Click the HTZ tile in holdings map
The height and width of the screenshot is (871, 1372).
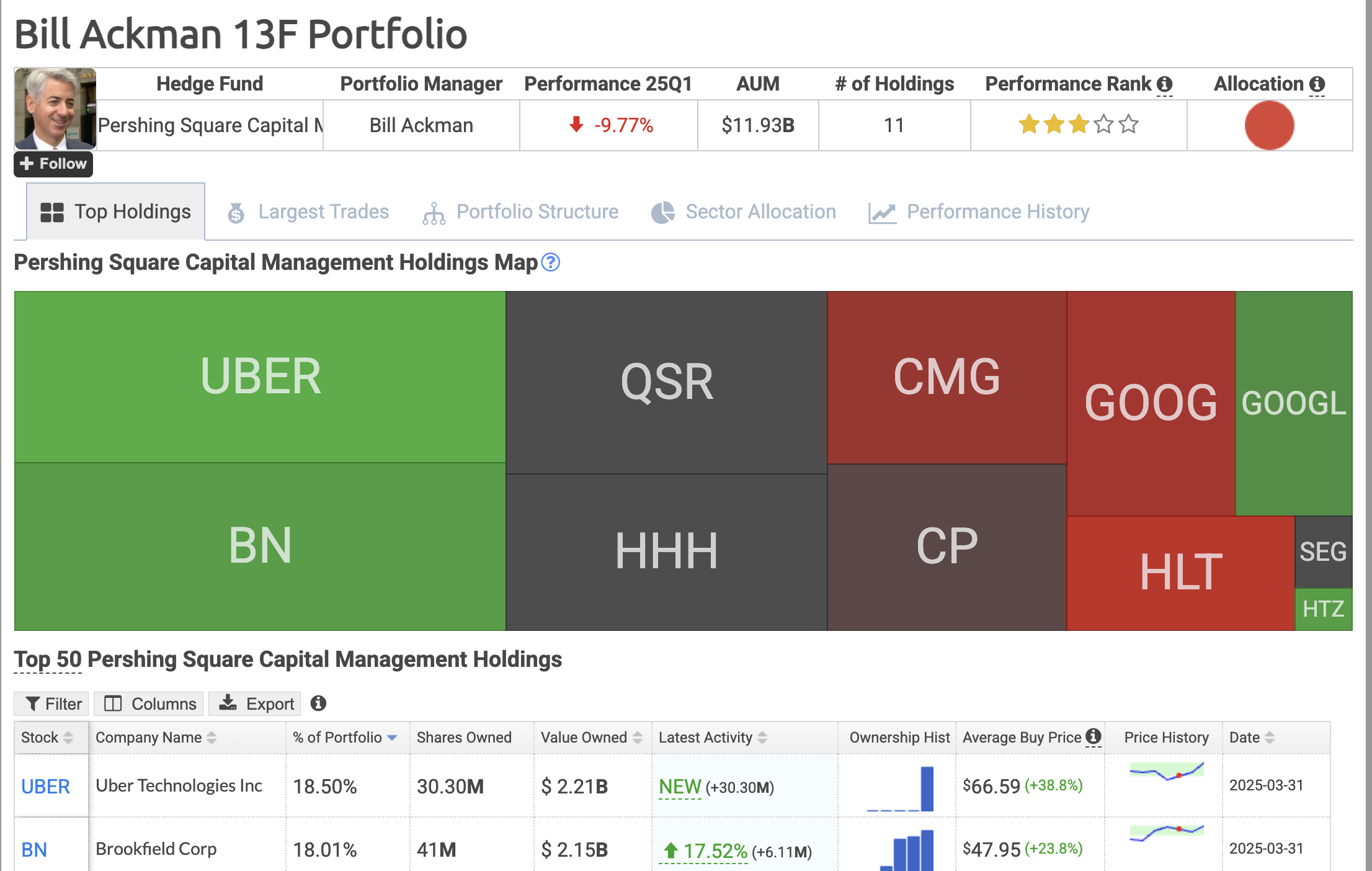click(1324, 609)
